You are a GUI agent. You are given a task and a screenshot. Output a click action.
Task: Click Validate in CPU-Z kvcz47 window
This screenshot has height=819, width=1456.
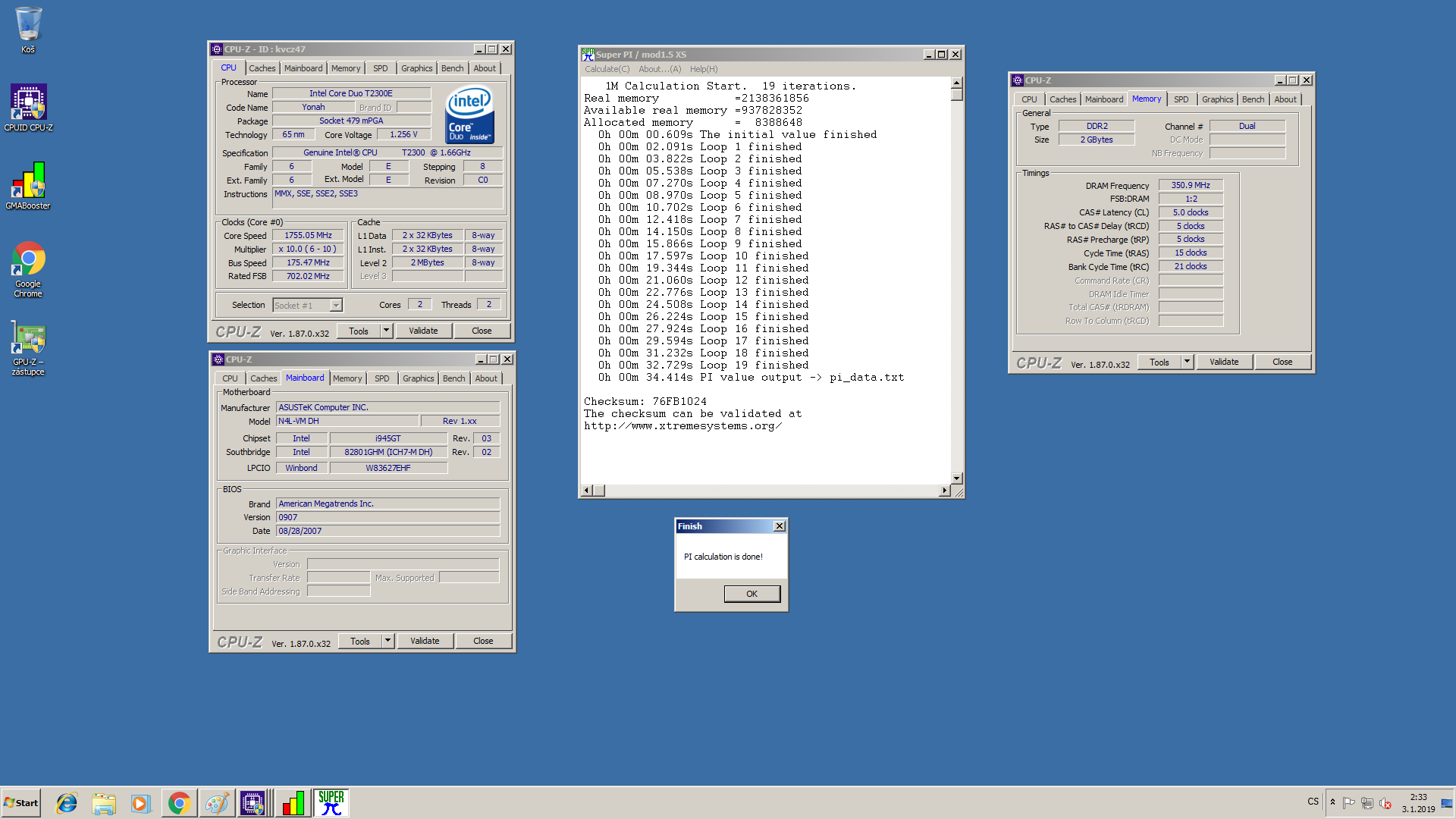coord(423,331)
